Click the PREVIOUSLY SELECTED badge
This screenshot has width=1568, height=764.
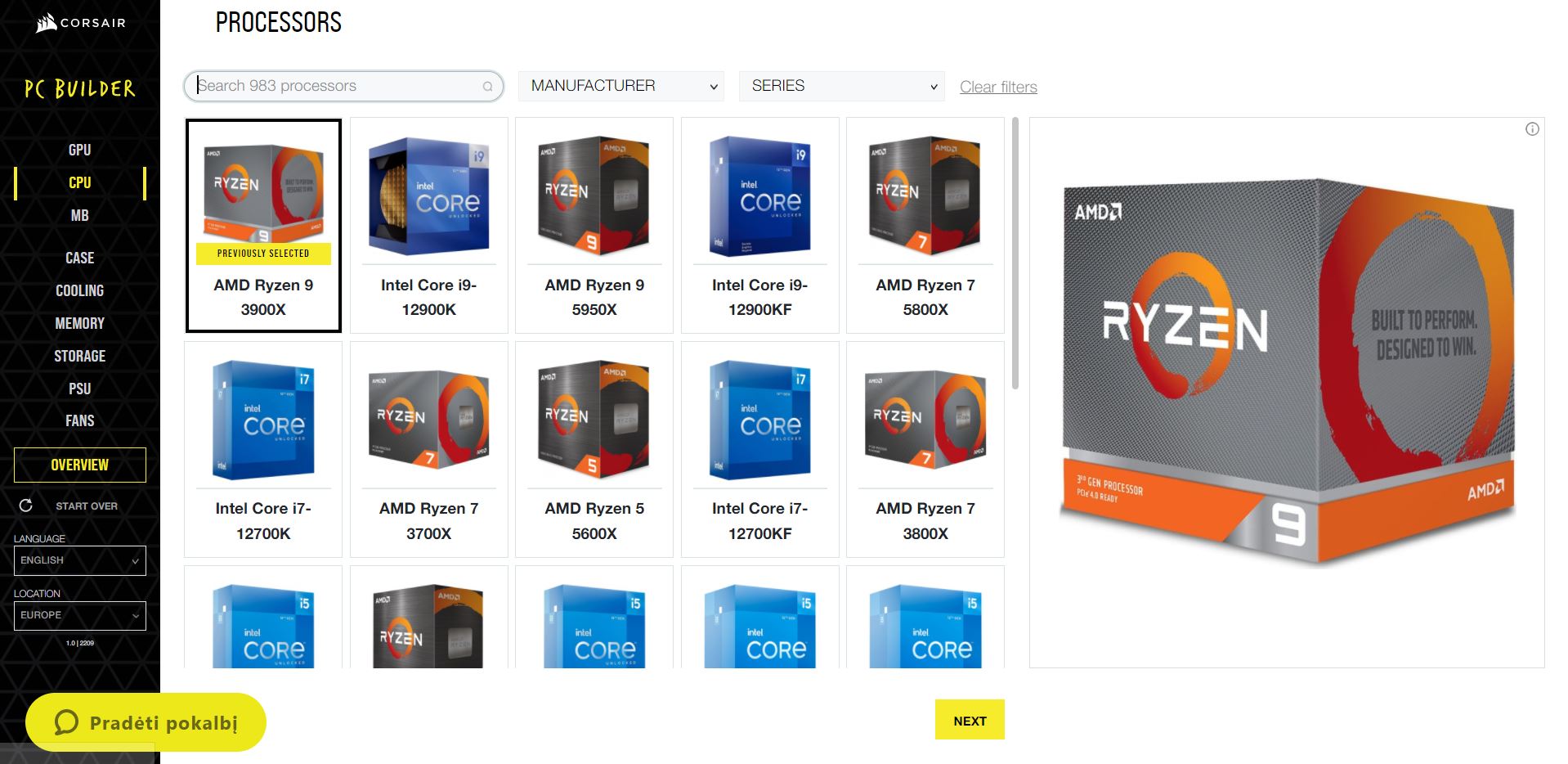(263, 254)
